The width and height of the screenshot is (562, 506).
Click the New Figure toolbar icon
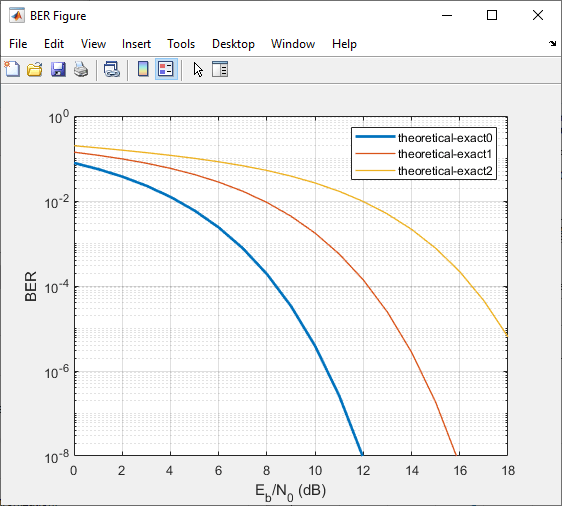click(12, 69)
